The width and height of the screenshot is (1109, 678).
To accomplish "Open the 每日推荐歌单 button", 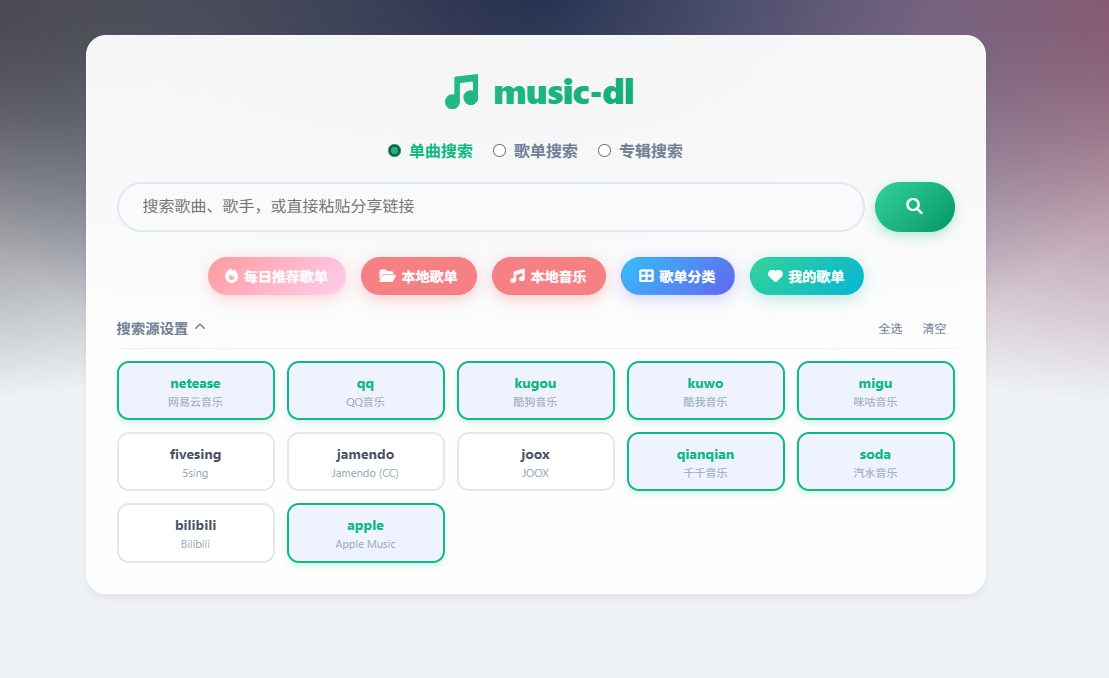I will coord(277,276).
